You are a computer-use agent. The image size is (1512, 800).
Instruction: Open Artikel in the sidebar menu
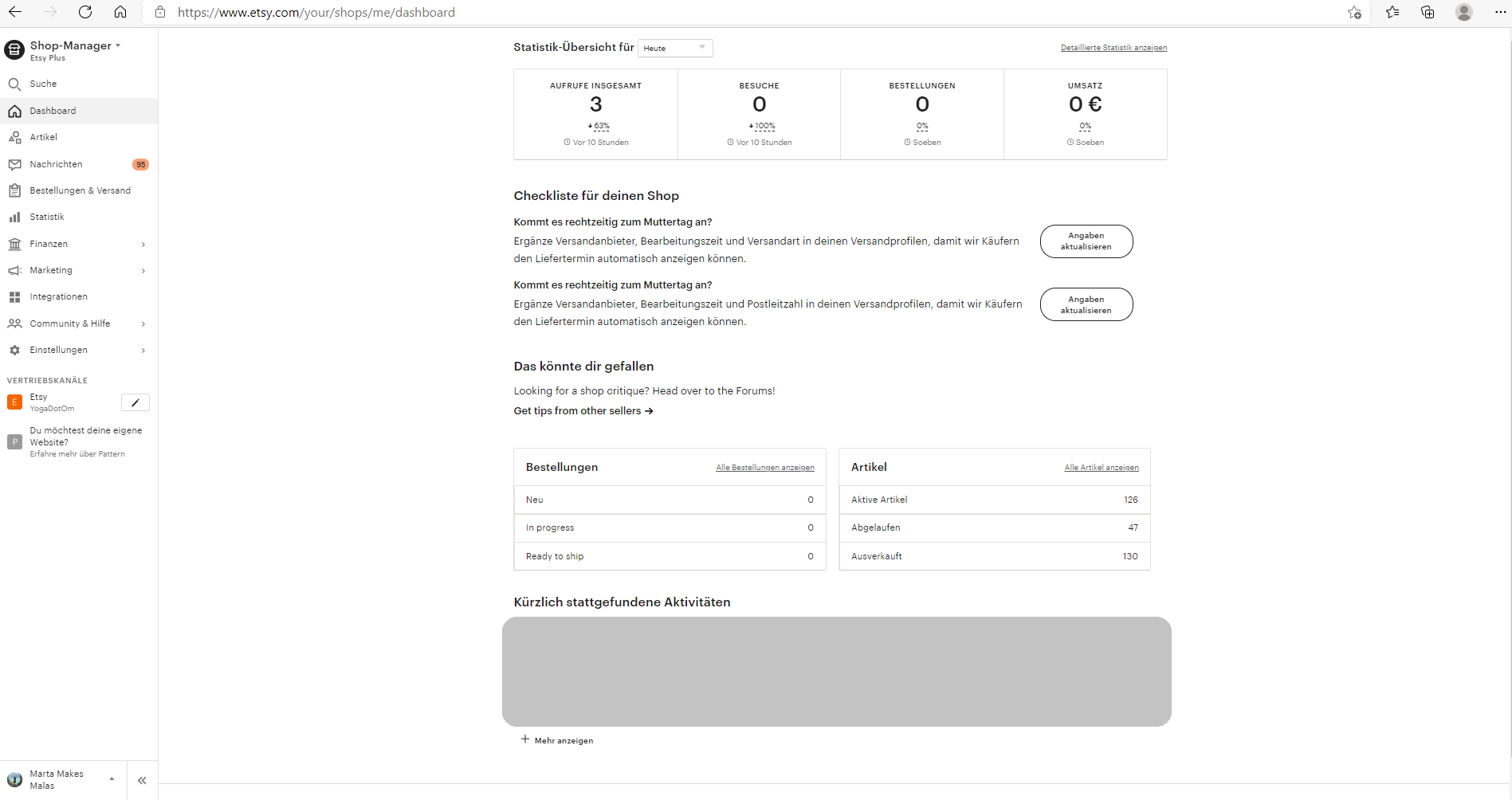tap(43, 137)
